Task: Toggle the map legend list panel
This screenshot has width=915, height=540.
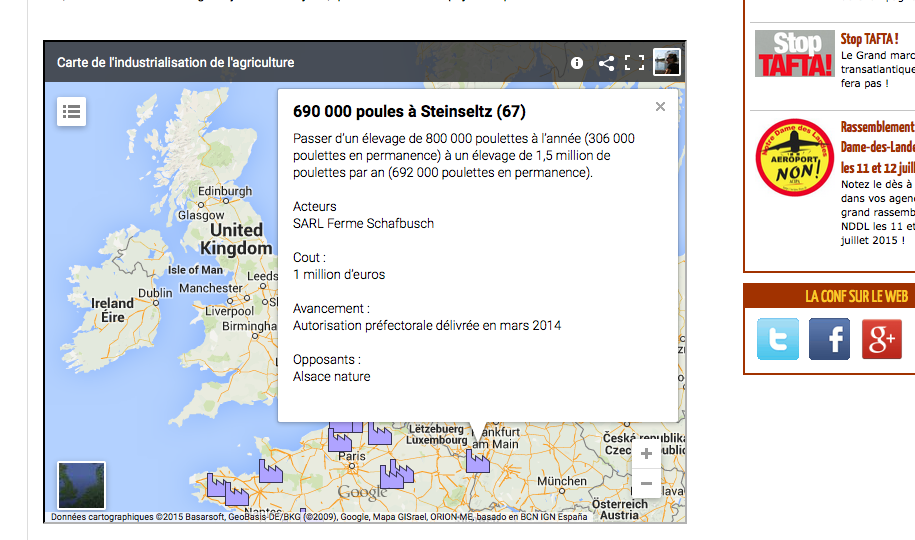Action: tap(71, 111)
